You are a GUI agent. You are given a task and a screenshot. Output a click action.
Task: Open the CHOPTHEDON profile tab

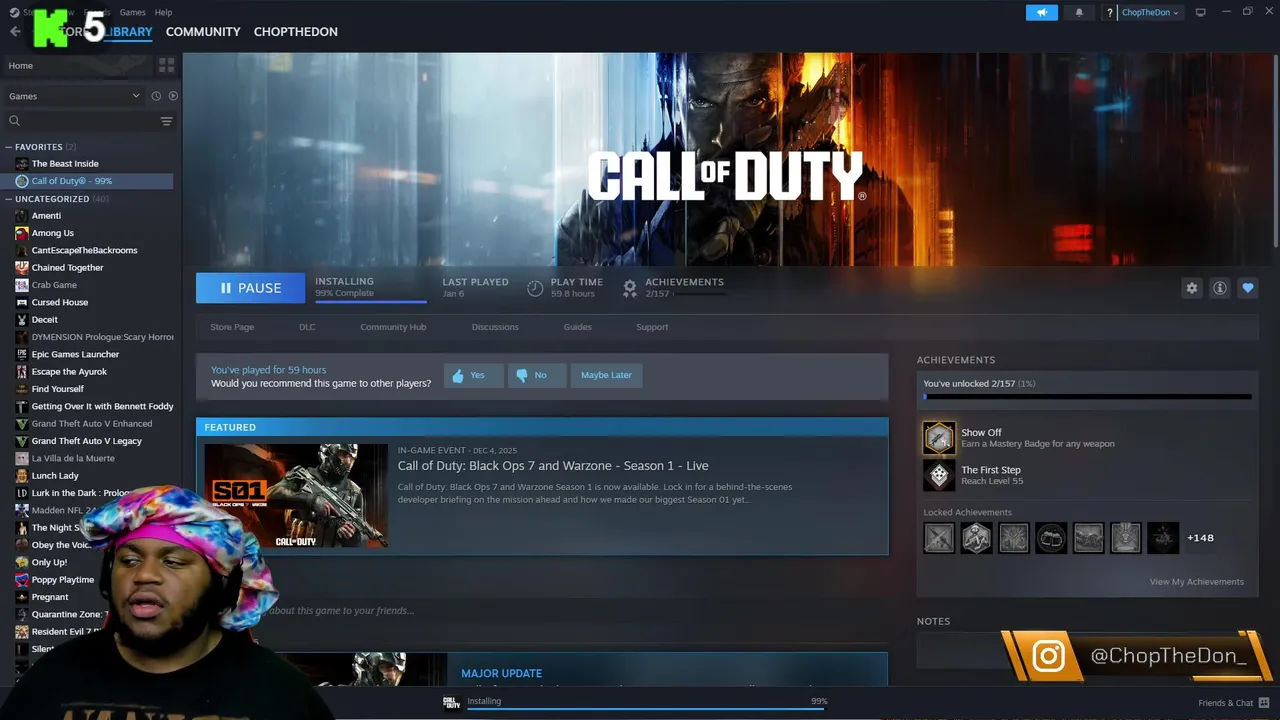pyautogui.click(x=295, y=32)
